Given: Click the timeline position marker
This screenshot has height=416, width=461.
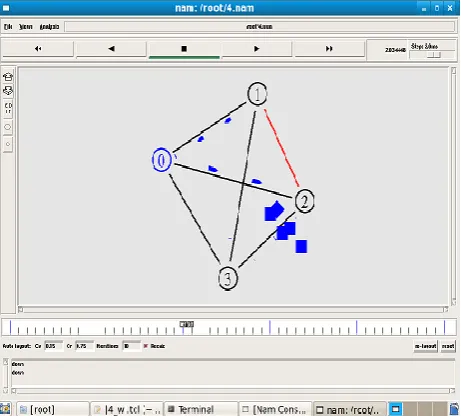Looking at the screenshot, I should pyautogui.click(x=187, y=324).
